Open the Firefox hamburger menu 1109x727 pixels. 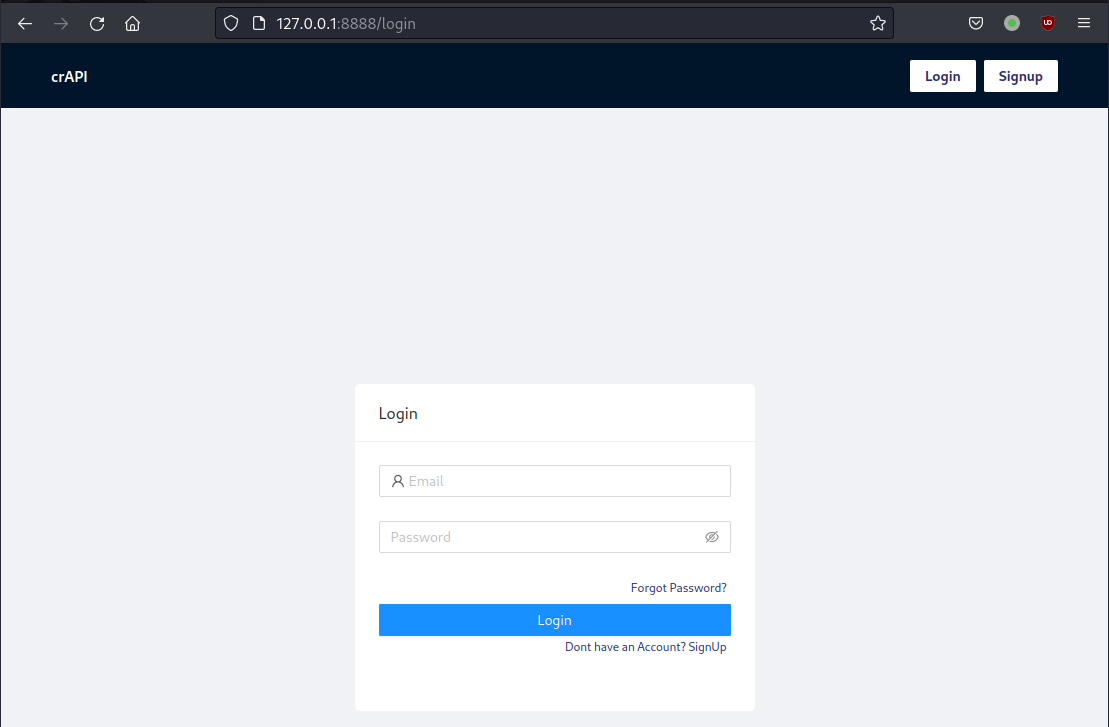pos(1084,24)
